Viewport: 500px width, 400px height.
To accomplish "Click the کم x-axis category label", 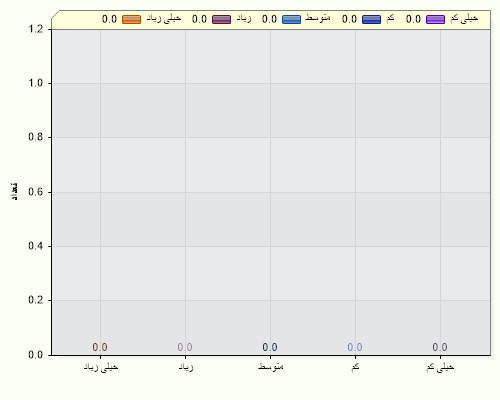I will [x=355, y=367].
